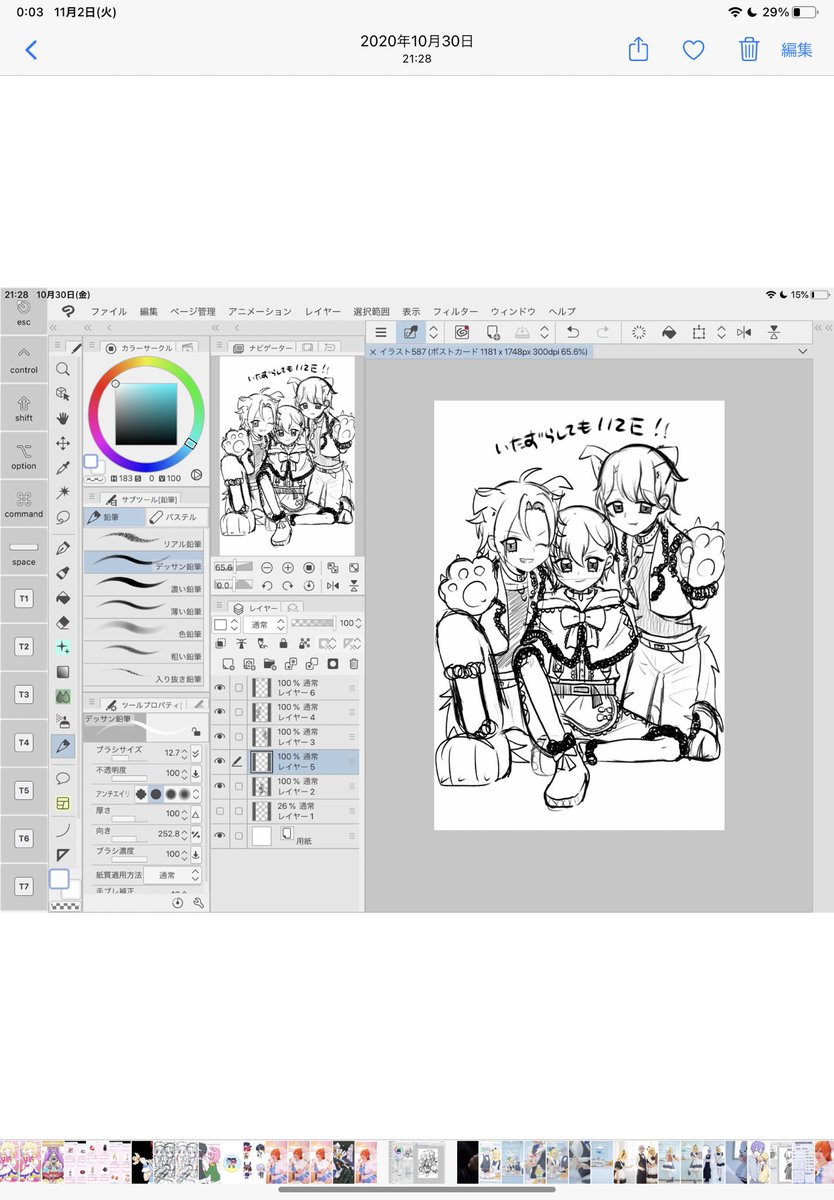Screen dimensions: 834x1200
Task: Adjust the 不透明度 100 stepper arrows
Action: [x=184, y=774]
